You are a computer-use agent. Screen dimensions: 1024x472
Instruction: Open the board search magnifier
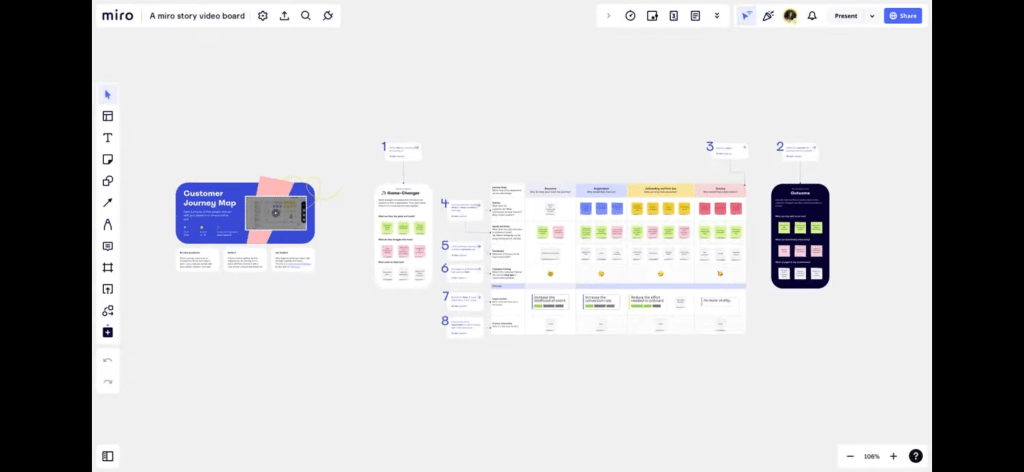click(306, 16)
